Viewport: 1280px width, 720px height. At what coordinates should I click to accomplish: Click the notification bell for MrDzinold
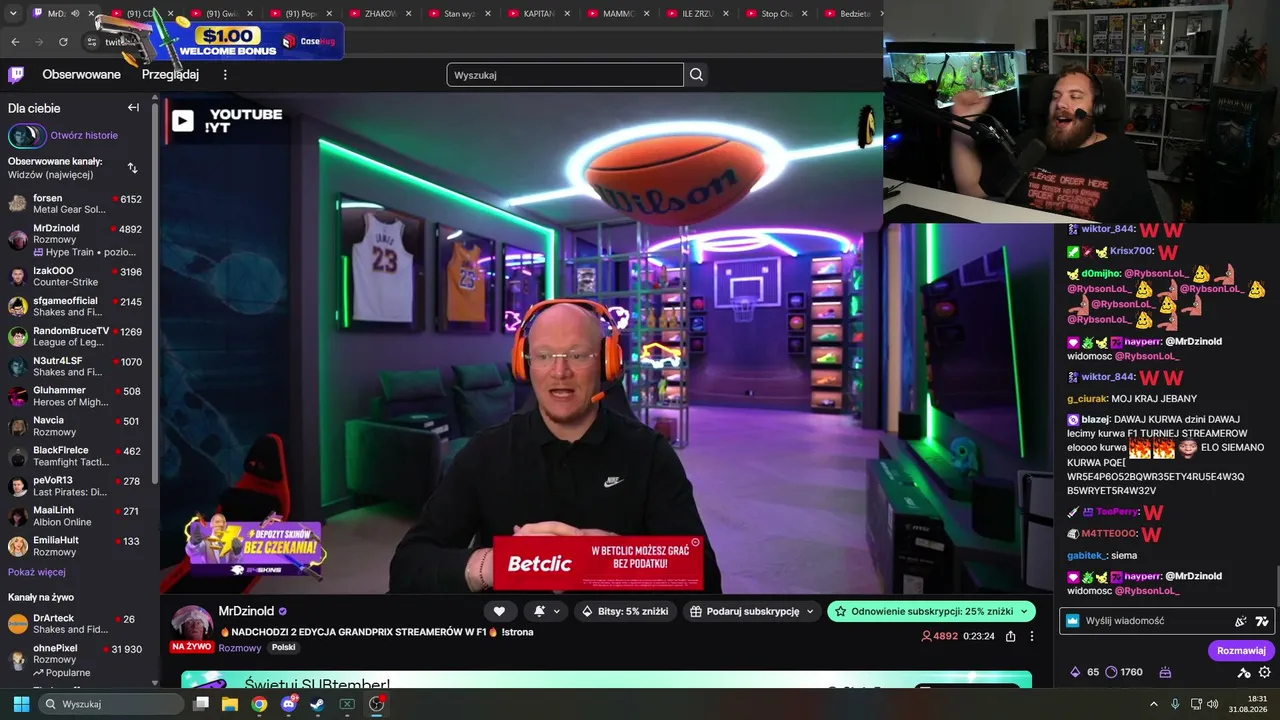(540, 611)
